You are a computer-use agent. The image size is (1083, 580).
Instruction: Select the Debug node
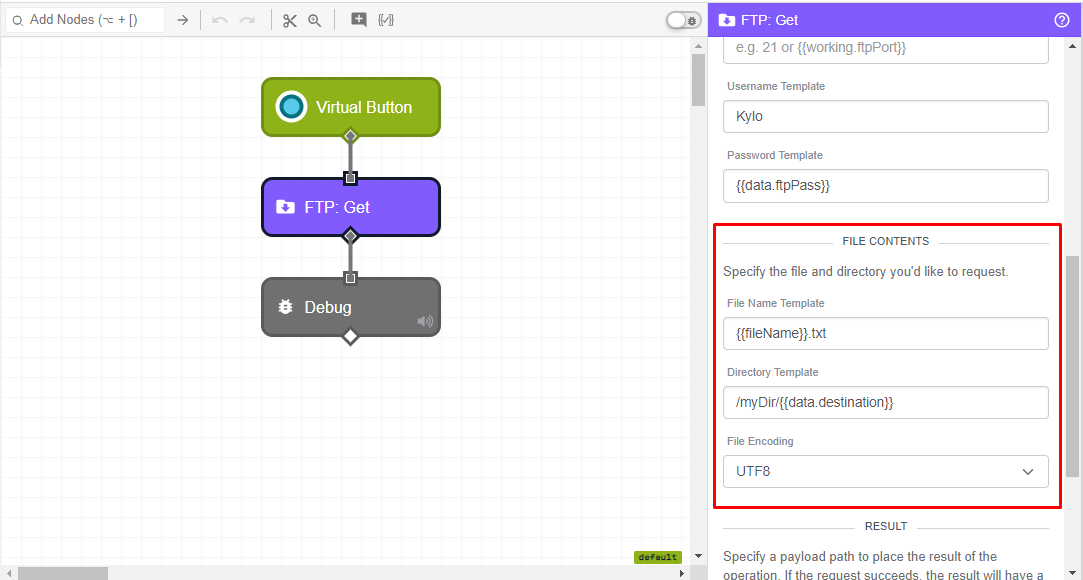pos(351,307)
